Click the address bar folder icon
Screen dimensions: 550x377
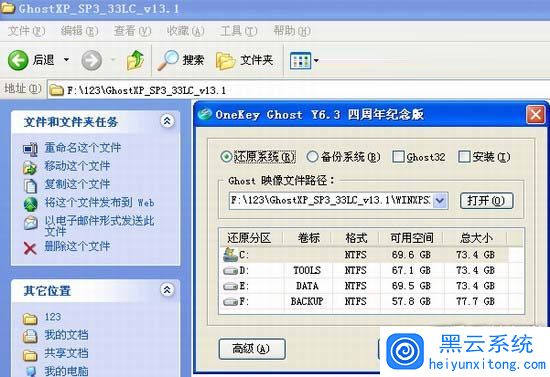click(56, 90)
